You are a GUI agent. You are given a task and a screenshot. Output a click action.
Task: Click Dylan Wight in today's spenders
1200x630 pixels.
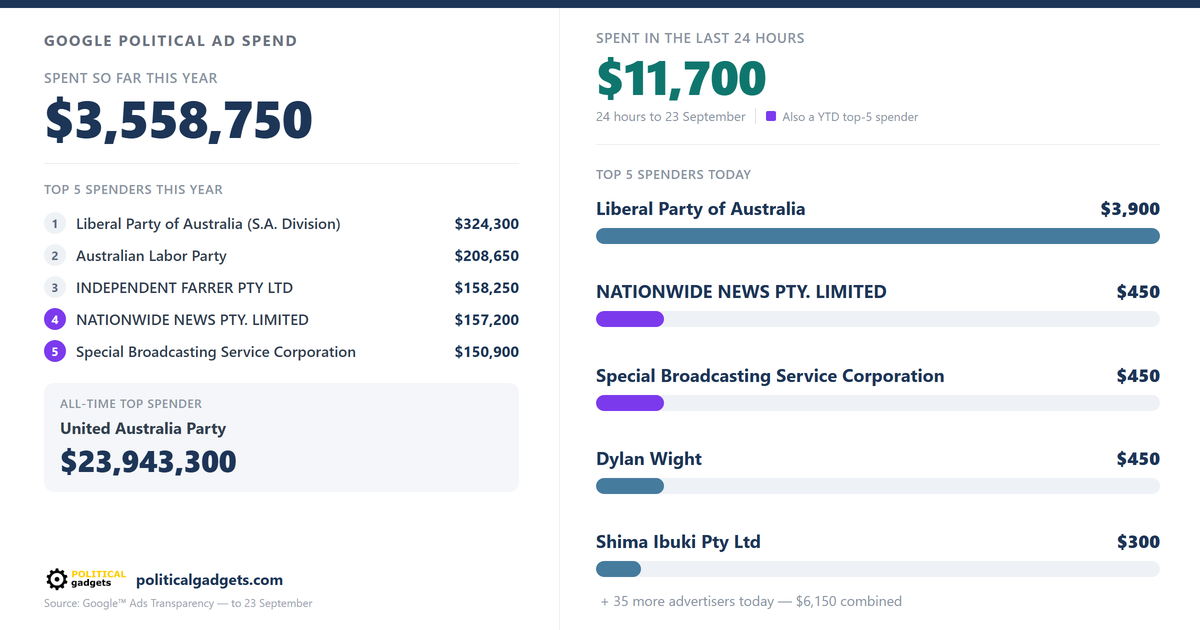coord(649,459)
